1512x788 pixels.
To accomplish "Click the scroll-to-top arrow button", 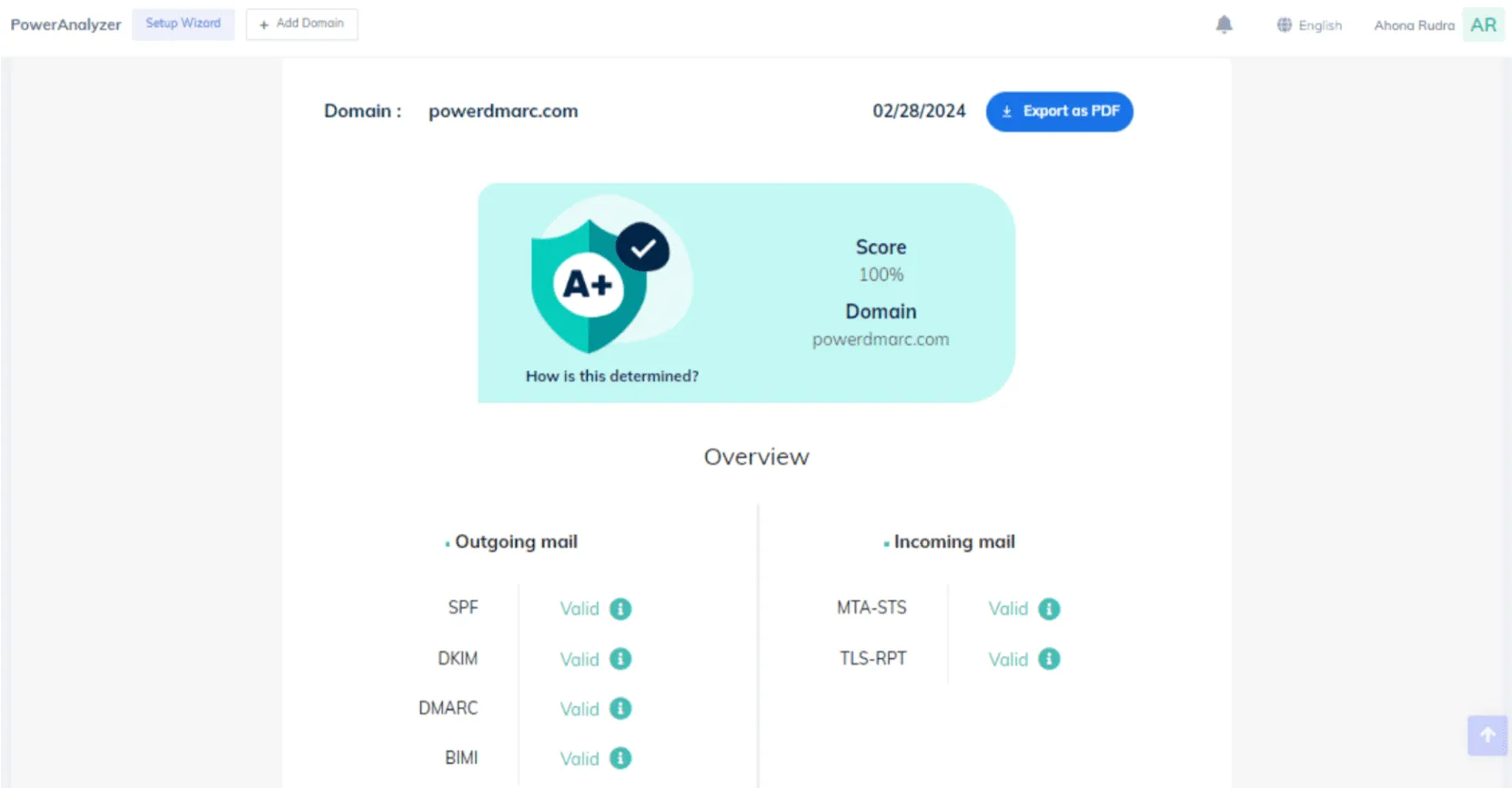I will 1487,735.
